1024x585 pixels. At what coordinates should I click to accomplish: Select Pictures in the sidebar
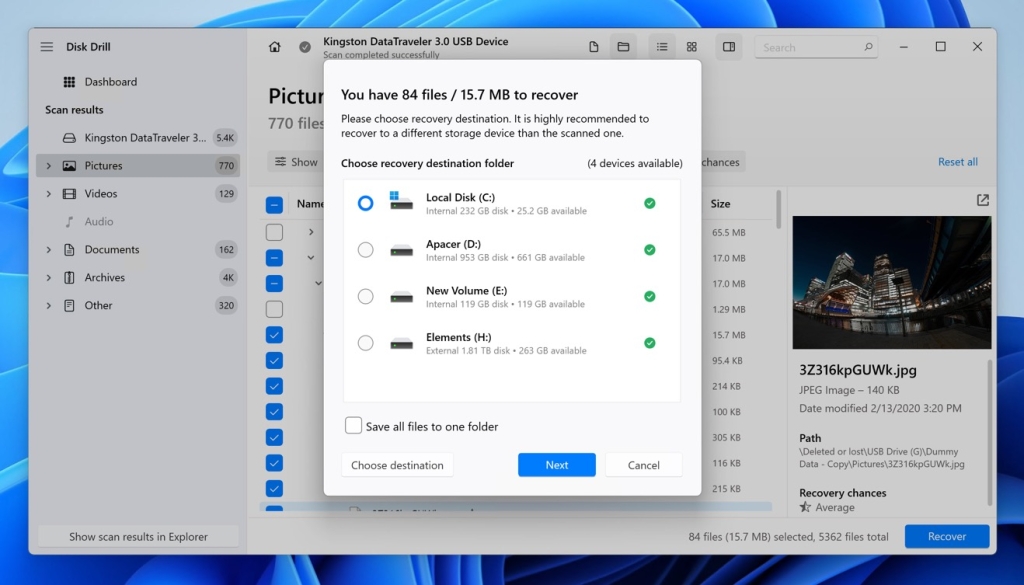138,166
